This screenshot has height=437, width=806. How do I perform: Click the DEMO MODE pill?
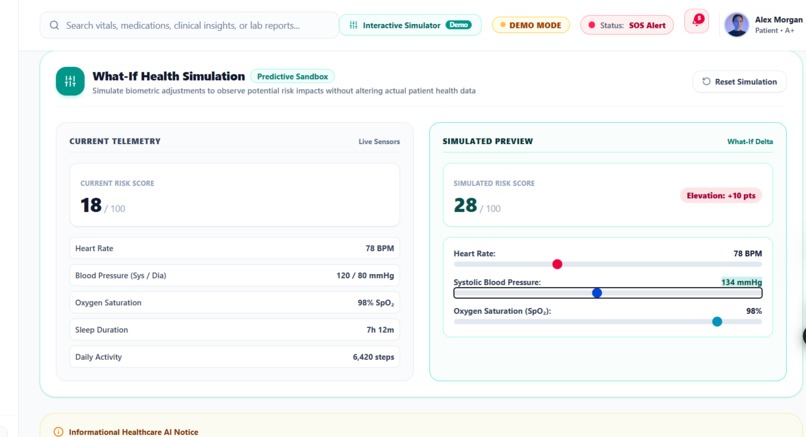[530, 25]
